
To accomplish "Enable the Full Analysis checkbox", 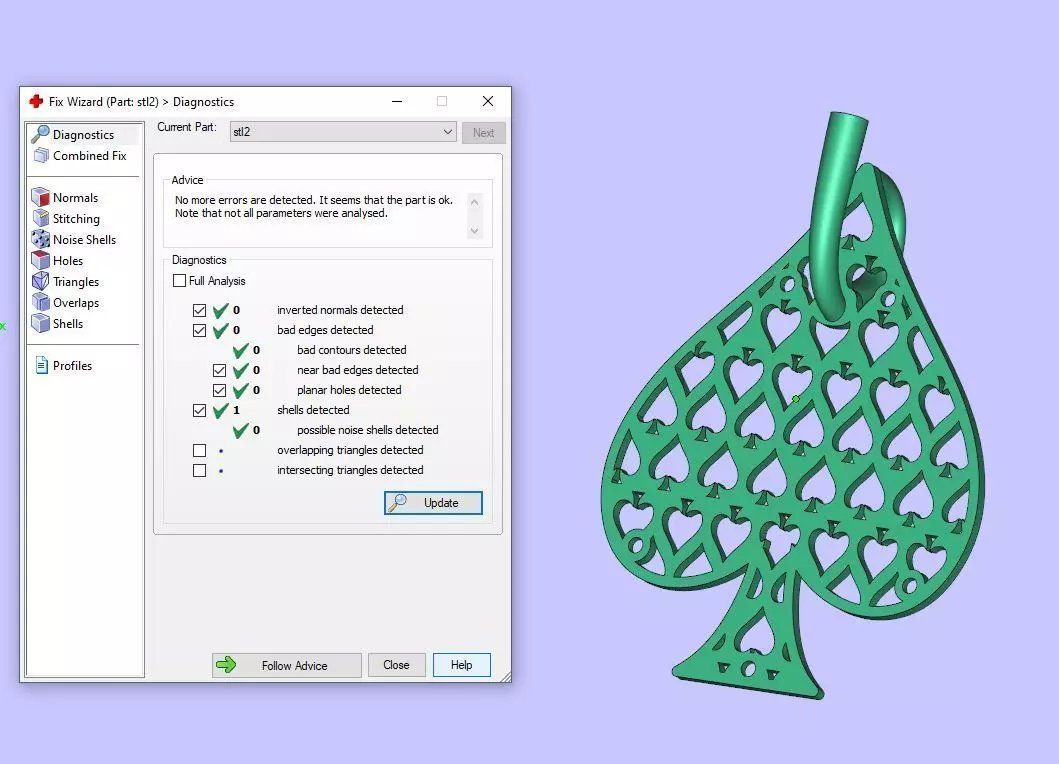I will [179, 280].
